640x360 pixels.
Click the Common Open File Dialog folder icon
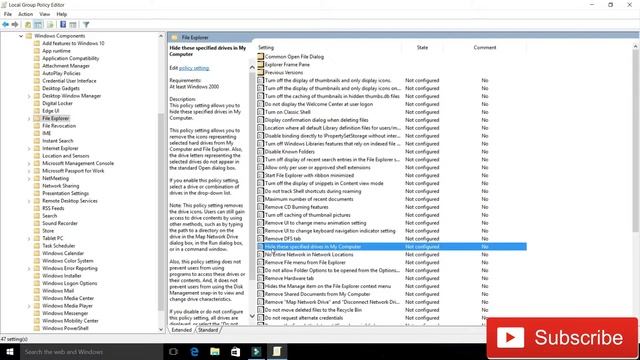point(260,56)
